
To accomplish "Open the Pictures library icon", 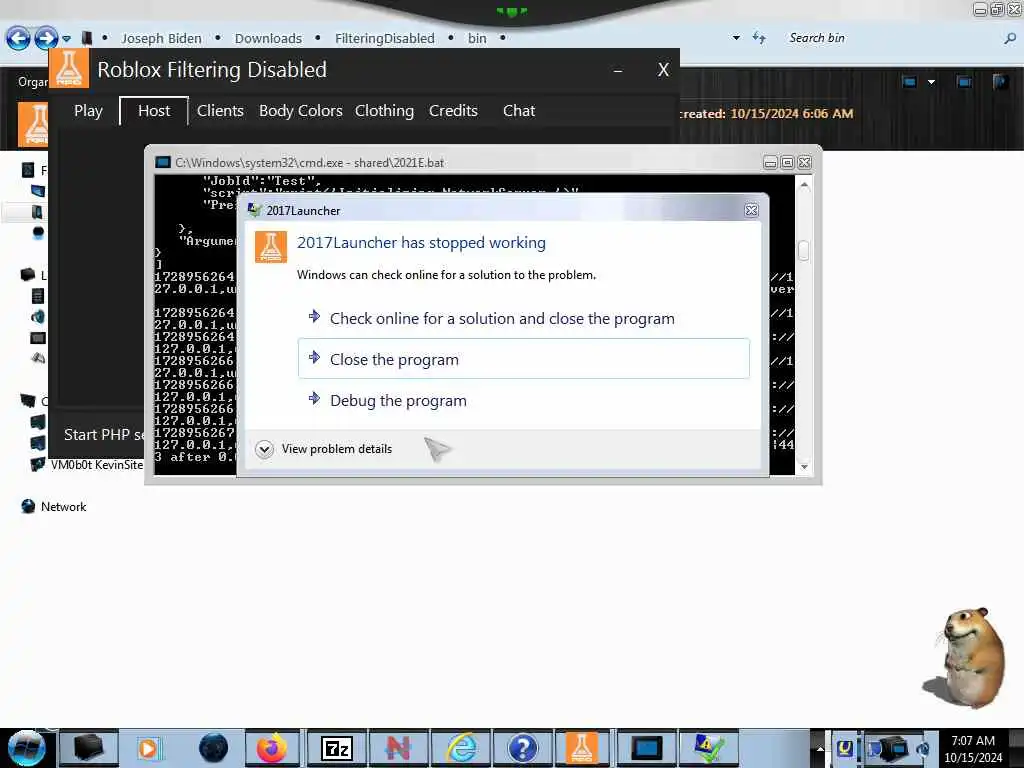I will pos(38,338).
